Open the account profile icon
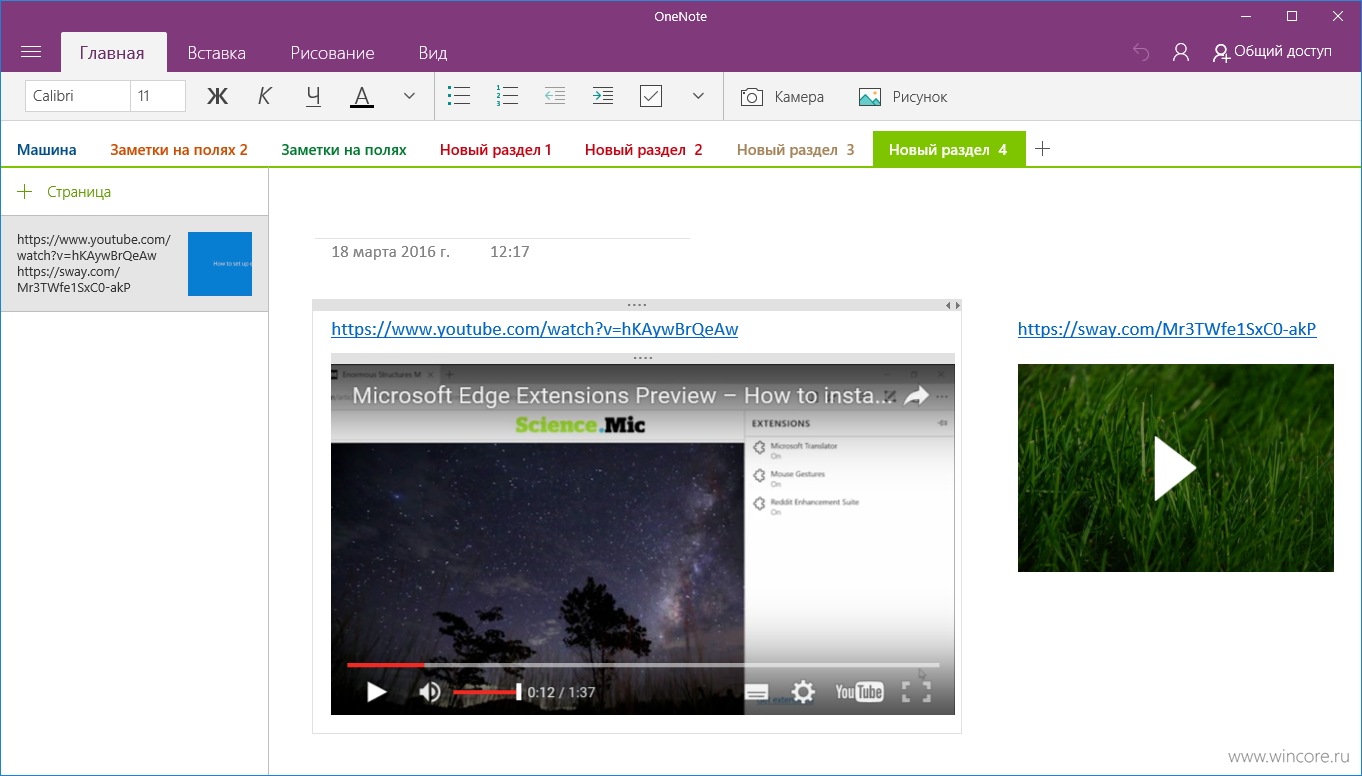Viewport: 1362px width, 776px height. coord(1181,52)
